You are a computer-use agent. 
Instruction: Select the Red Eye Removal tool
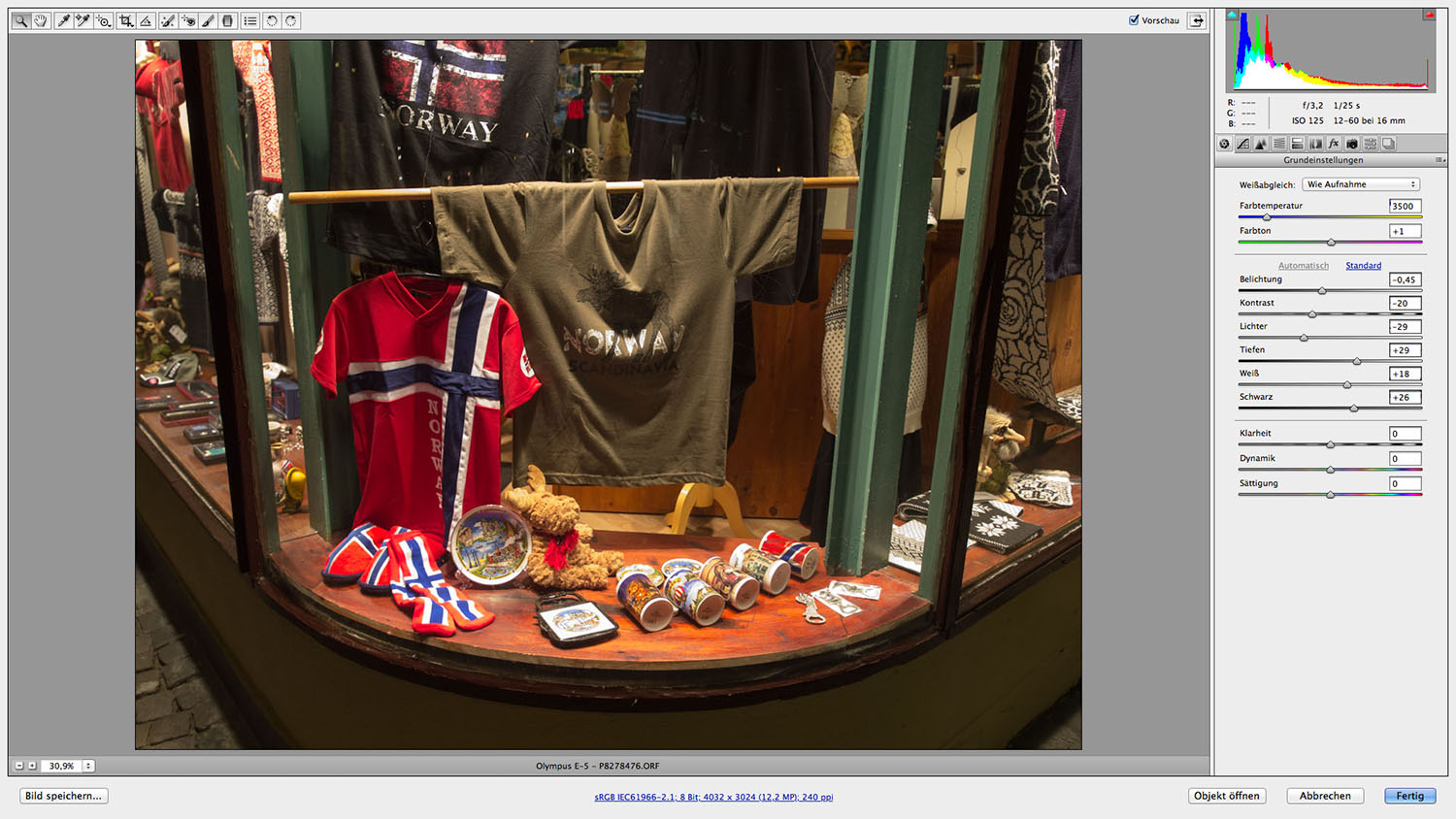(x=188, y=20)
